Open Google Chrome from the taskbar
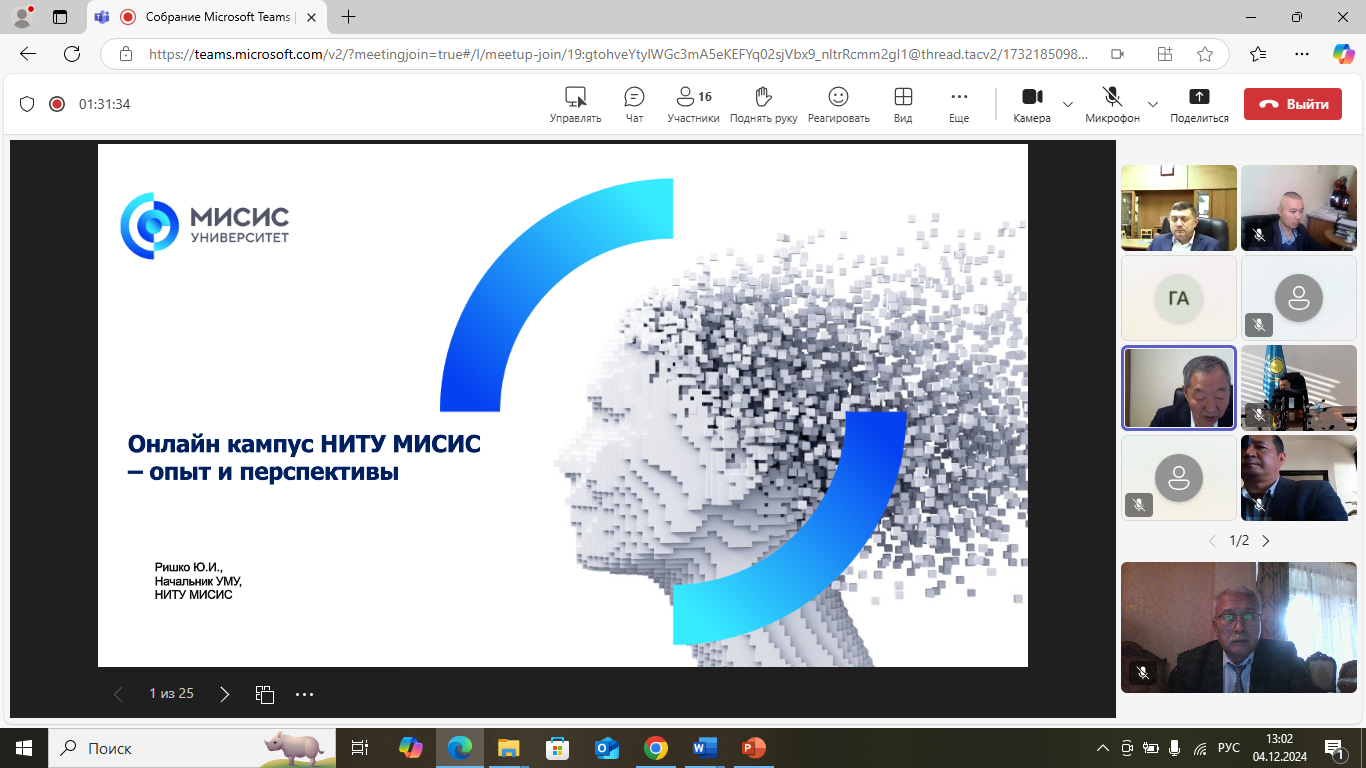The image size is (1366, 768). (655, 748)
